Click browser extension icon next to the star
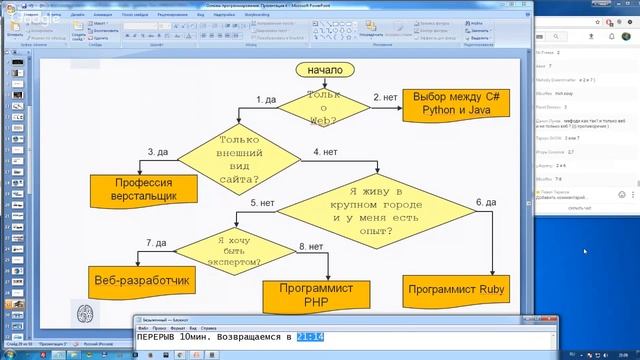The image size is (640, 360). tap(609, 22)
